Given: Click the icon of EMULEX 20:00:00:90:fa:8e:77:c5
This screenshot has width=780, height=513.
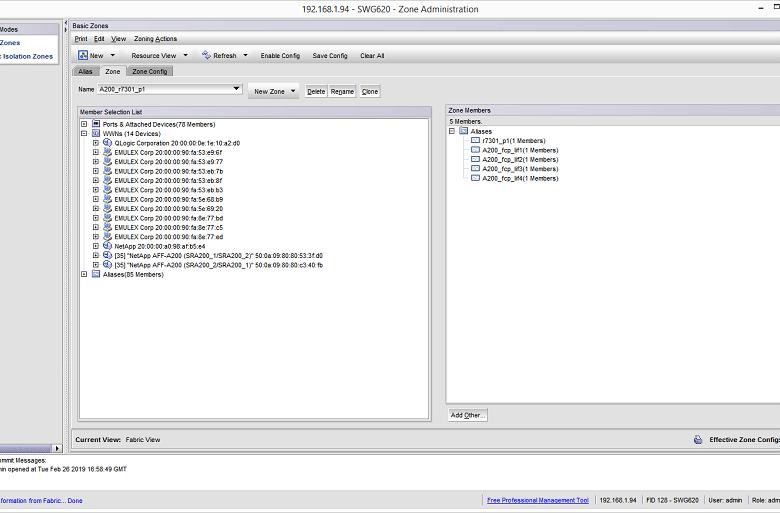Looking at the screenshot, I should point(107,227).
